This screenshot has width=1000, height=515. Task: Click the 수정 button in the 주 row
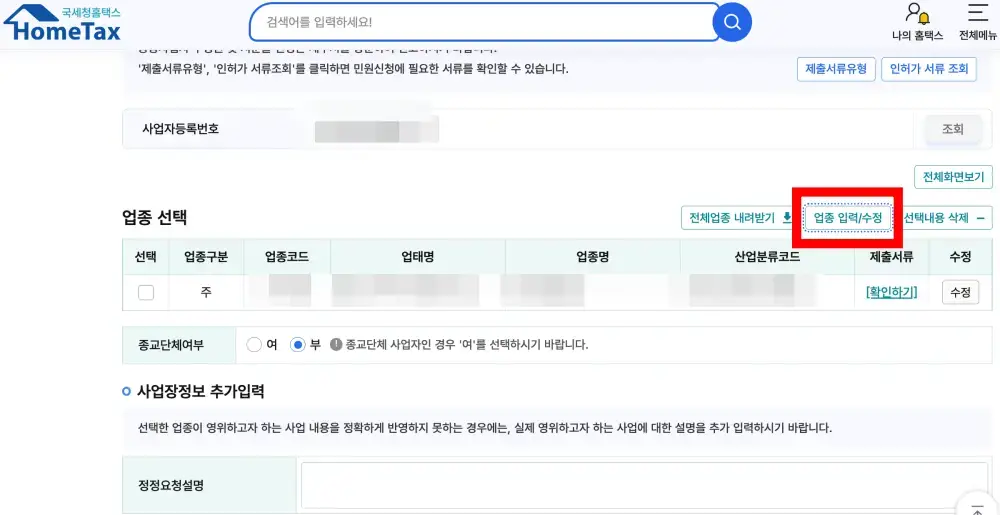tap(960, 293)
